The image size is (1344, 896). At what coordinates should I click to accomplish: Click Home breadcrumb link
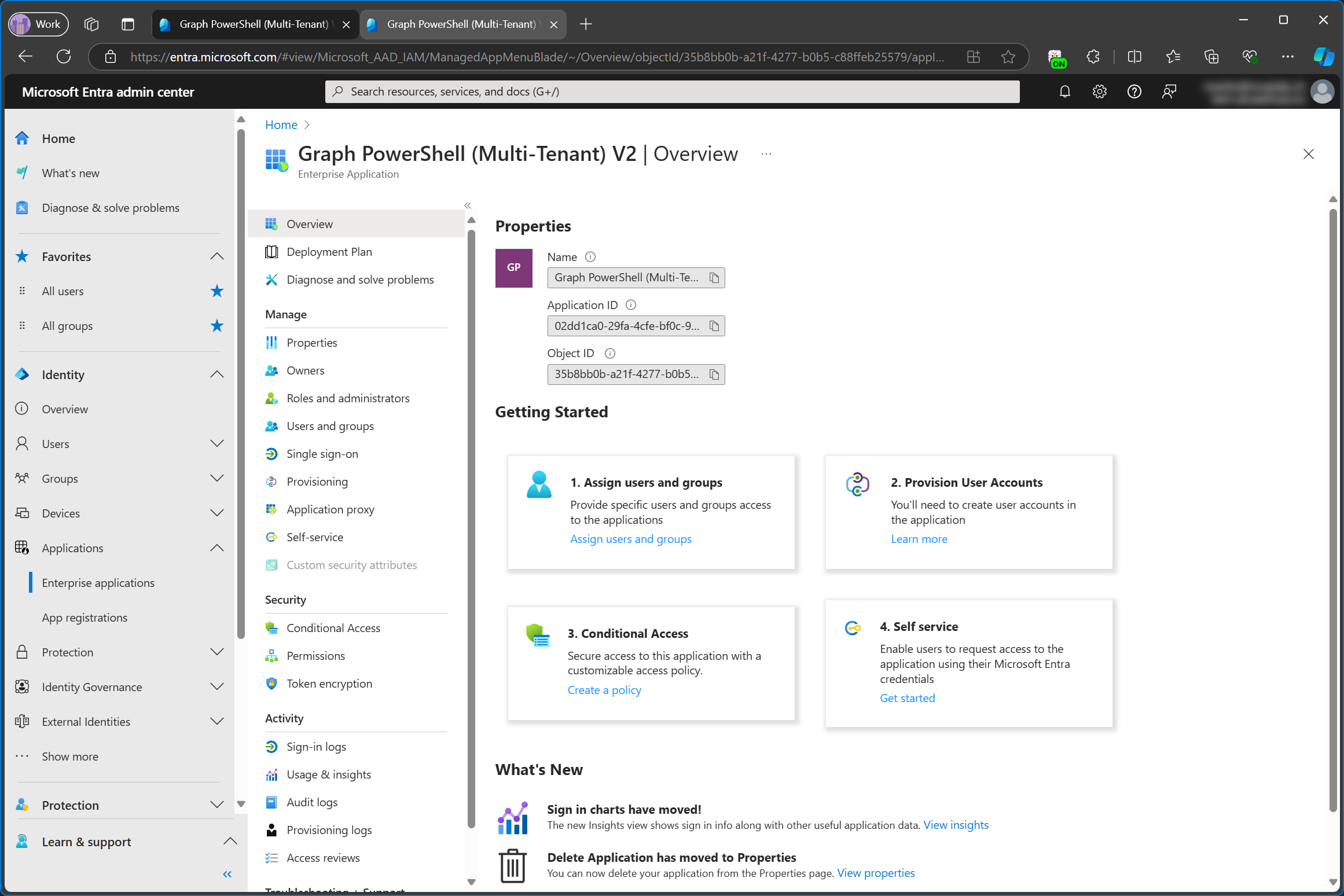tap(281, 125)
